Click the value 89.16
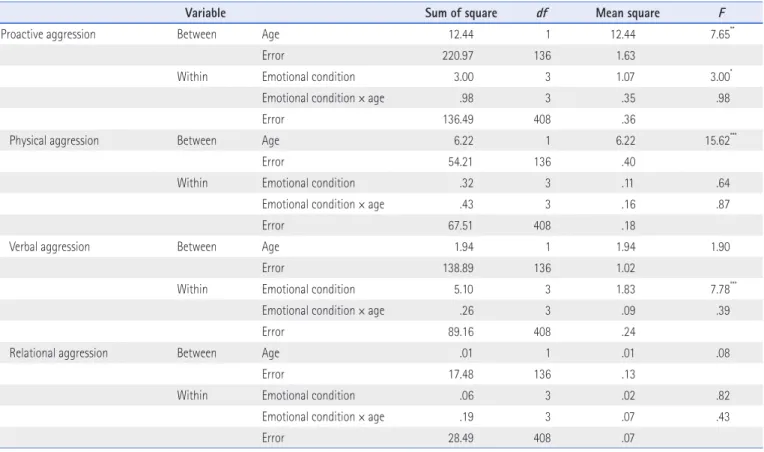 click(x=460, y=332)
